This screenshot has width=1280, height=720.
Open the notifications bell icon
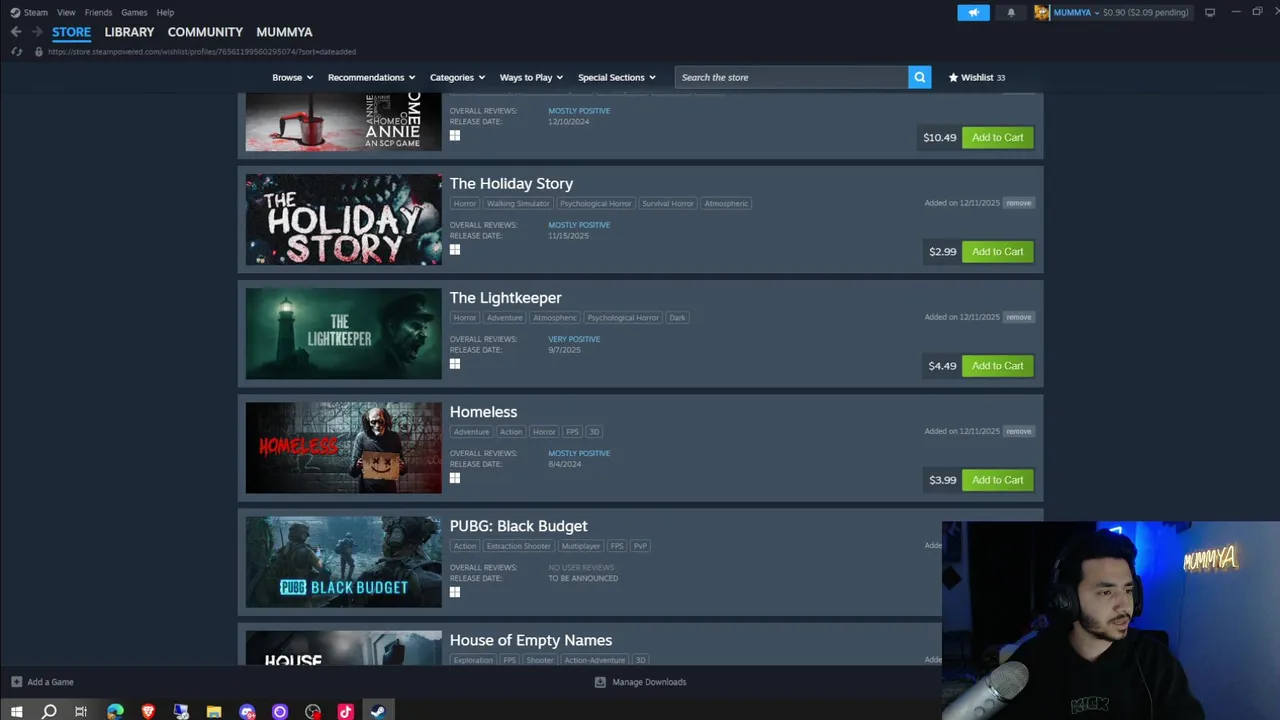pos(1011,12)
